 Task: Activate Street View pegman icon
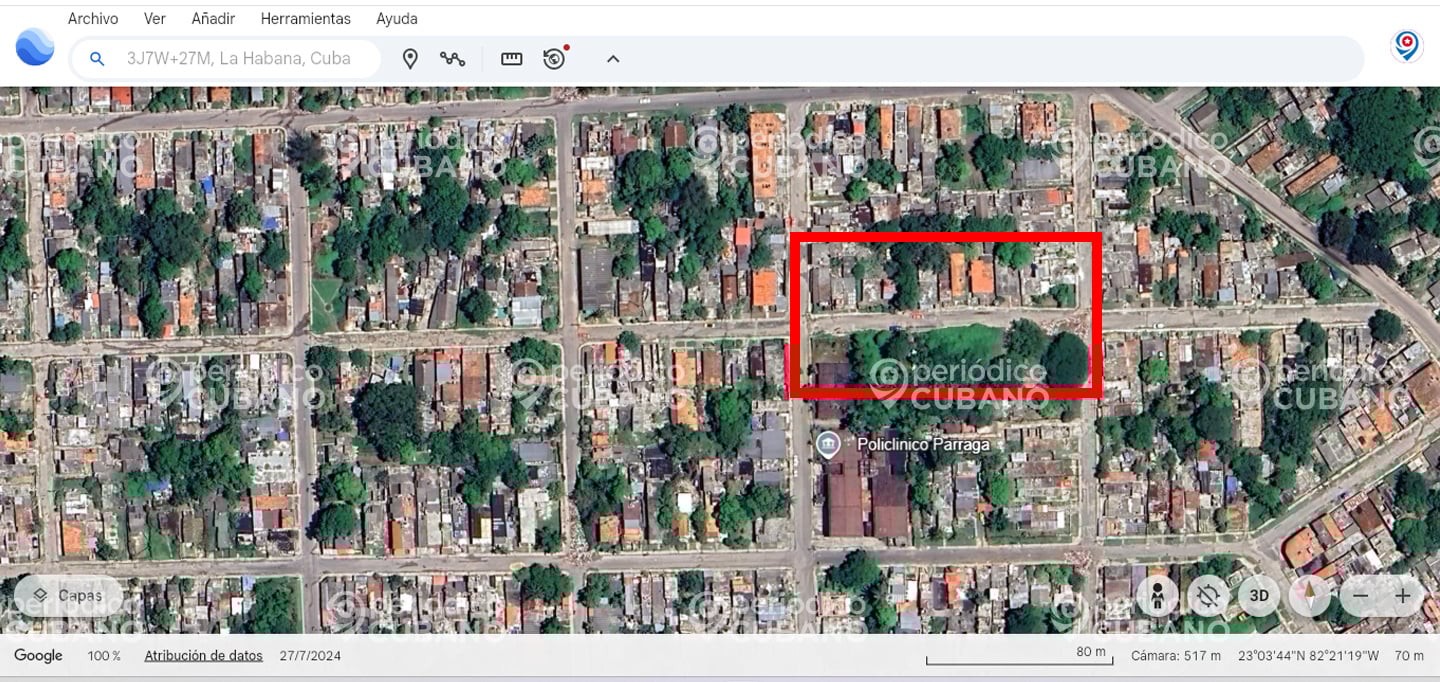coord(1157,597)
